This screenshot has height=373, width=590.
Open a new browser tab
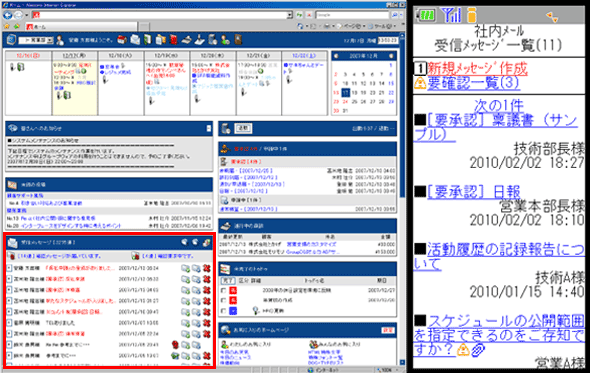[144, 27]
